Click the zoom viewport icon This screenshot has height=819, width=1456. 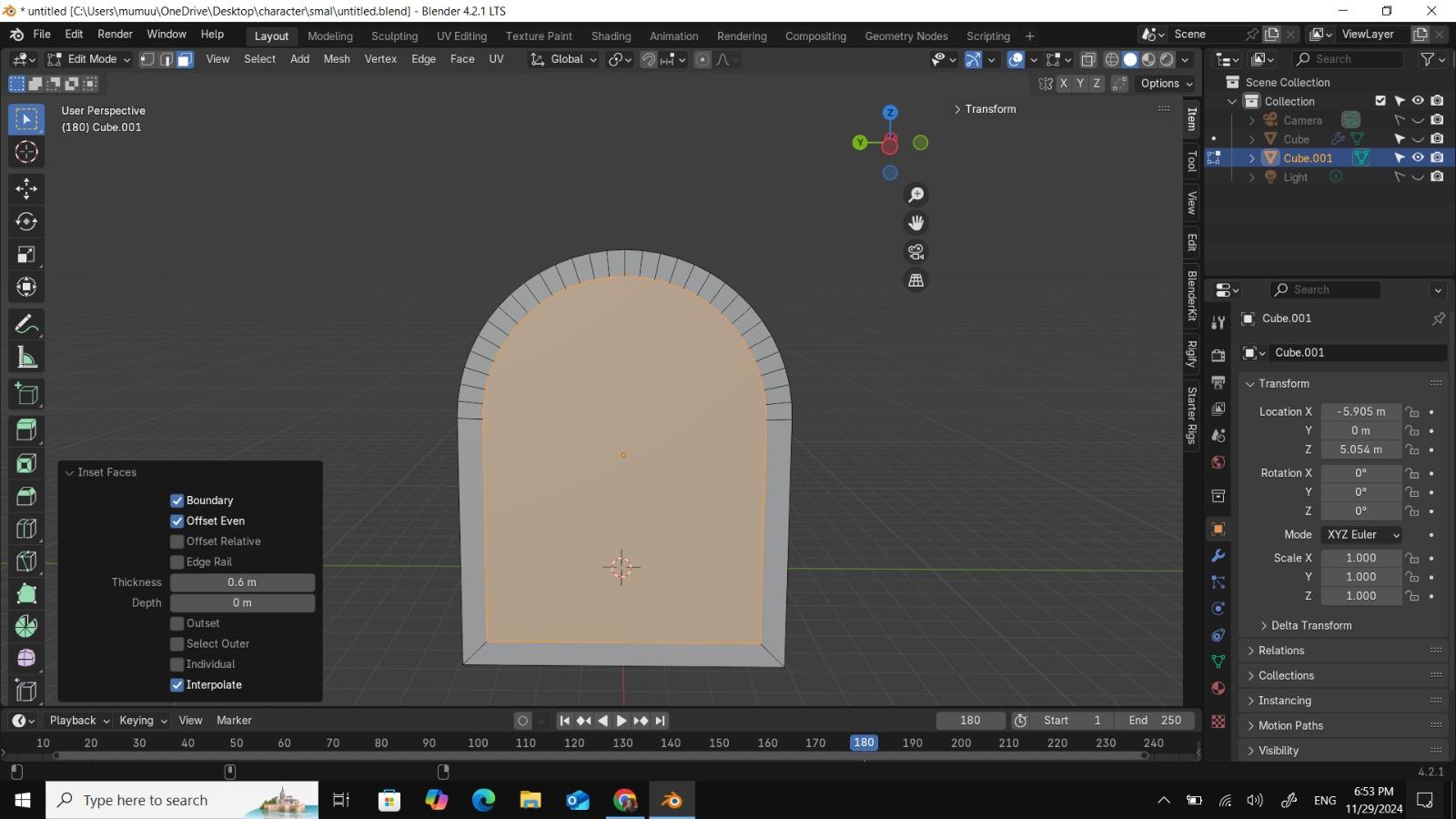pyautogui.click(x=916, y=195)
